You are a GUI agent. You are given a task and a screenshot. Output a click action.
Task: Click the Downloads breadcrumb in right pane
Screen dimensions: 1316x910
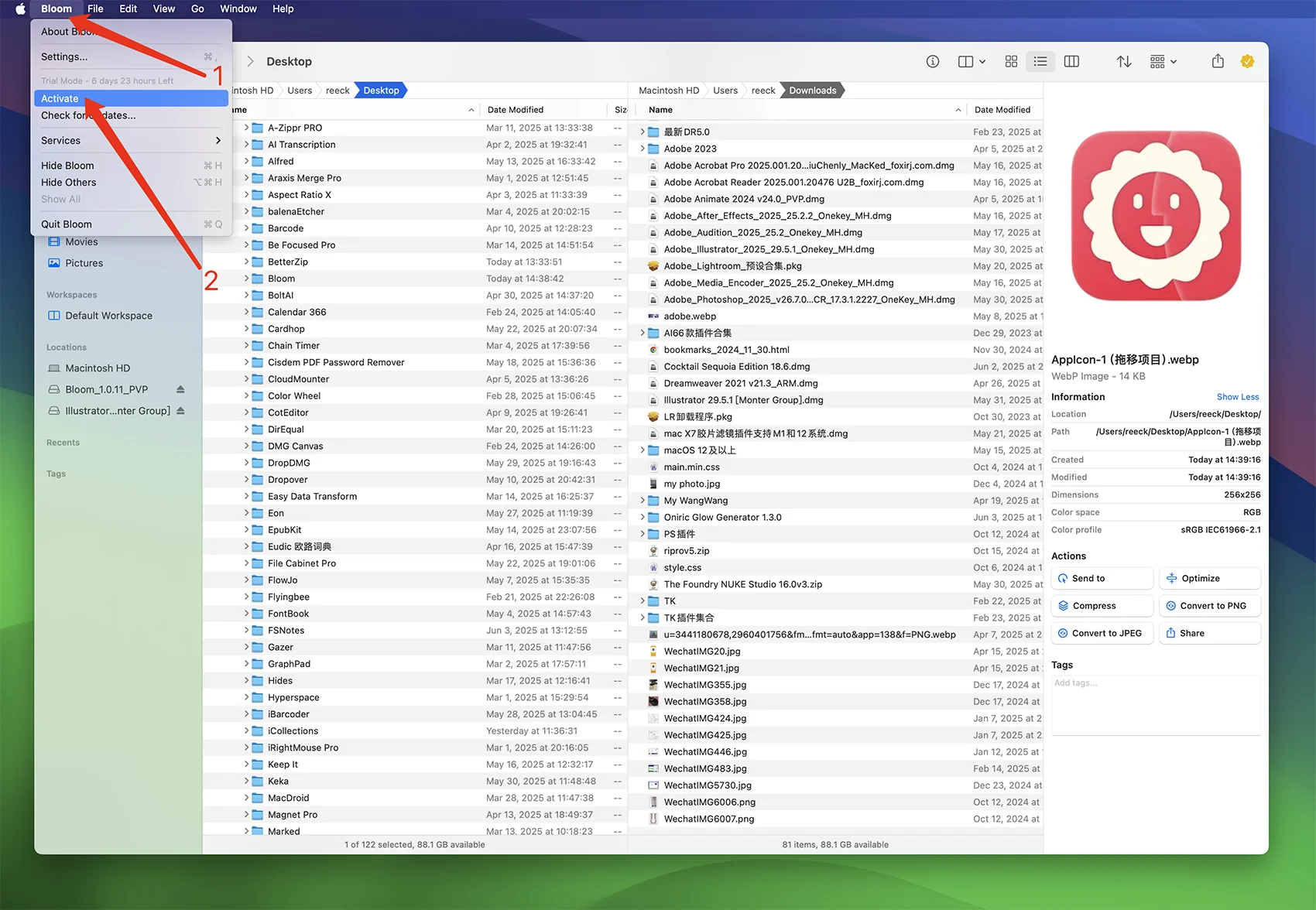coord(812,91)
